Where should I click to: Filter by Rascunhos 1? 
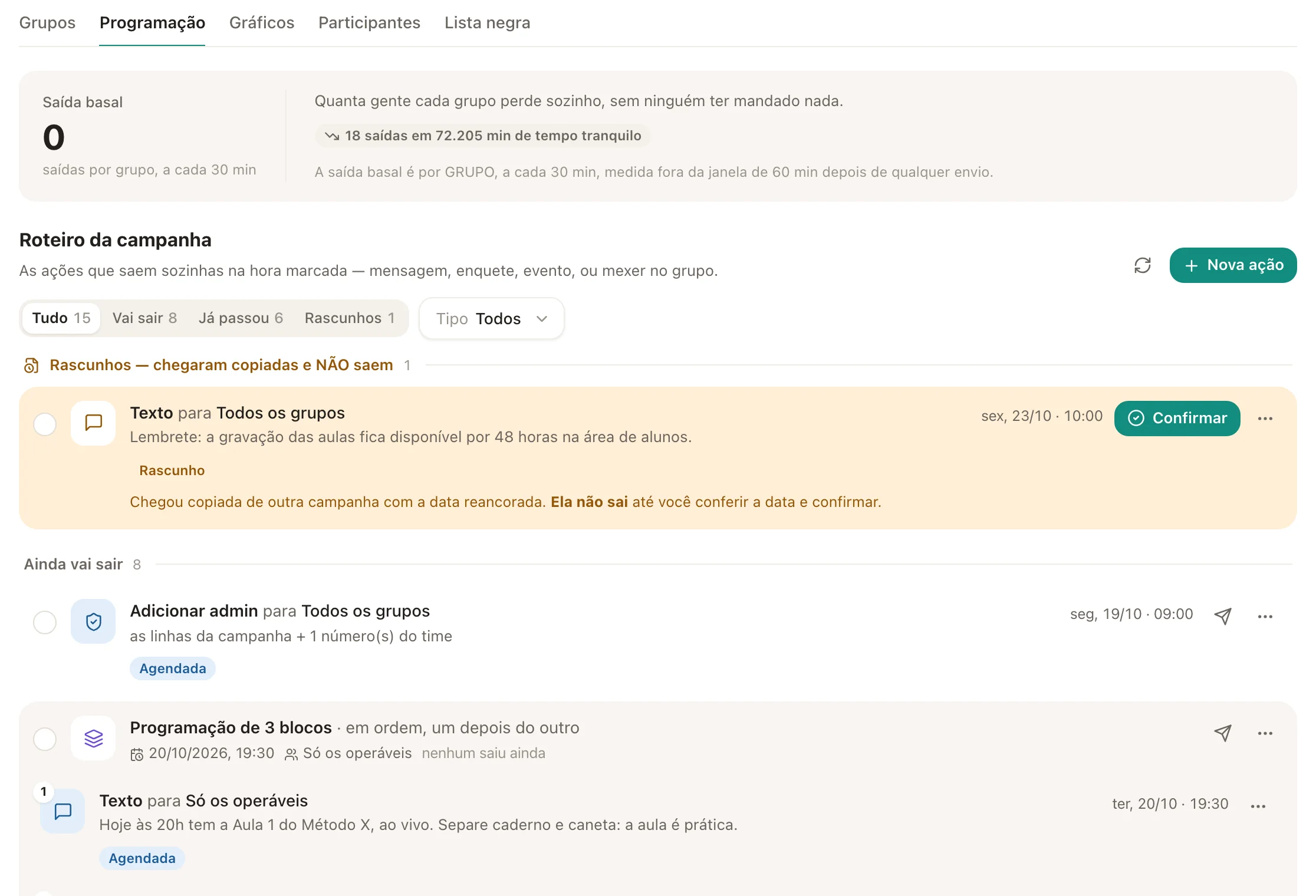(x=350, y=318)
